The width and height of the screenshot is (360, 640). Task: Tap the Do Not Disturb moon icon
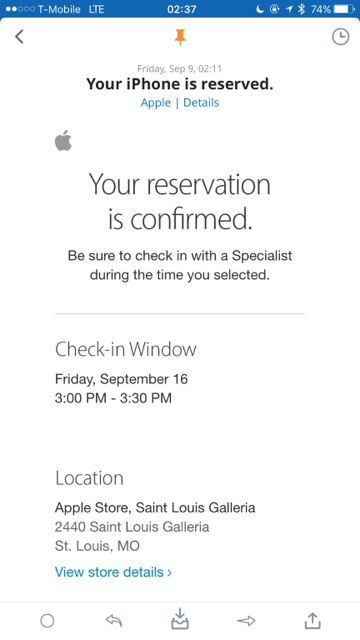[260, 9]
